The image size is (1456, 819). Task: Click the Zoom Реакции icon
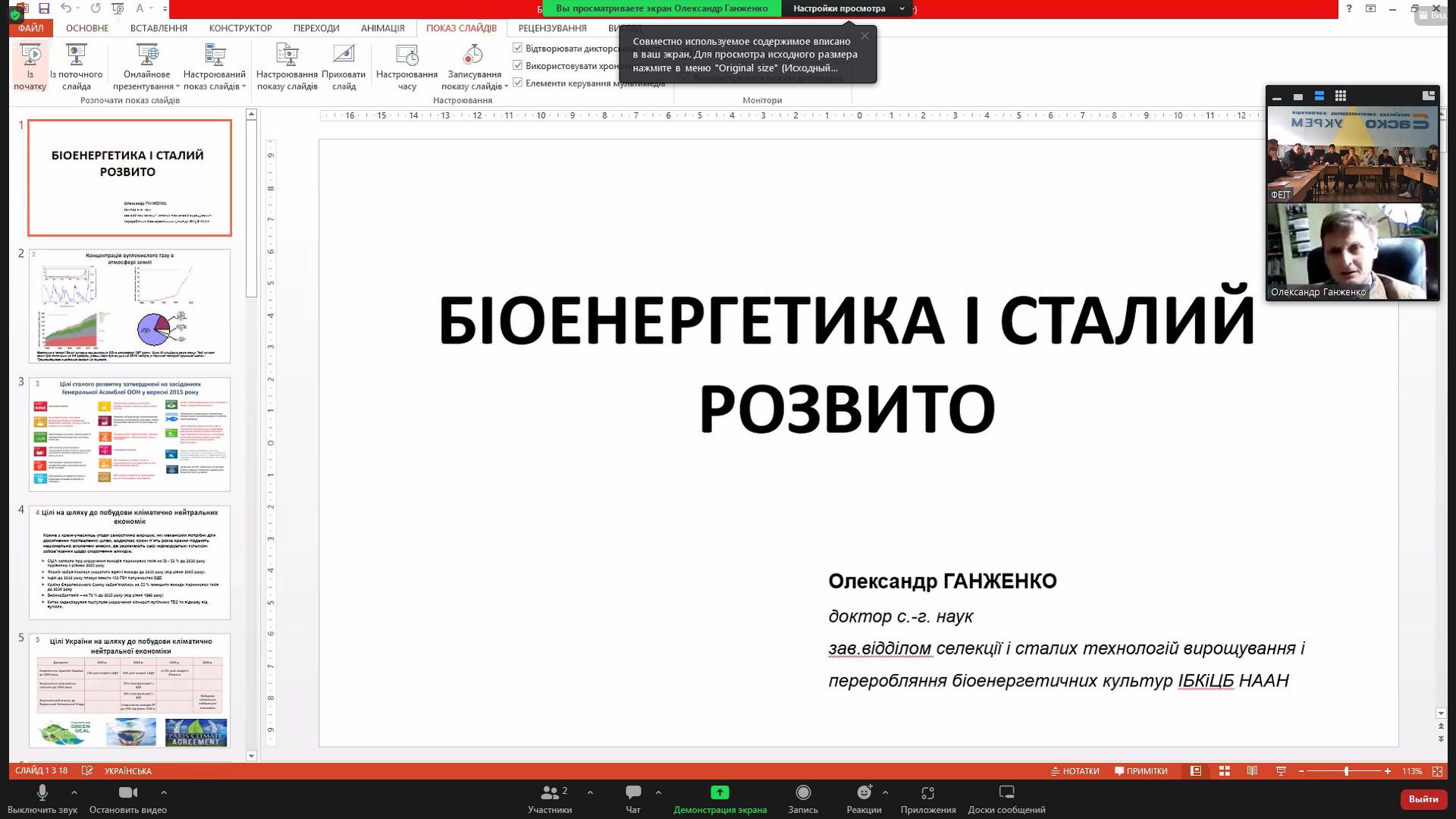(x=864, y=793)
